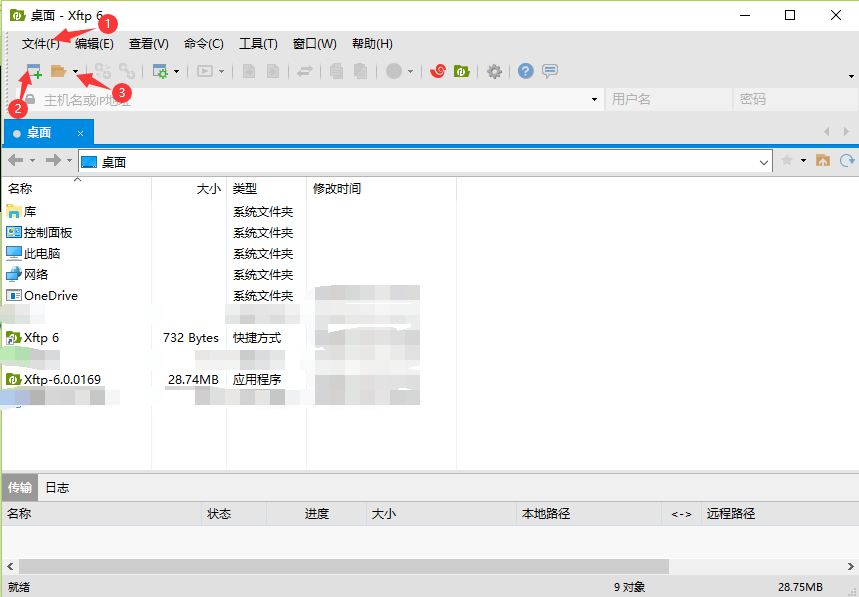859x597 pixels.
Task: Click the 密码 password field
Action: pos(795,100)
